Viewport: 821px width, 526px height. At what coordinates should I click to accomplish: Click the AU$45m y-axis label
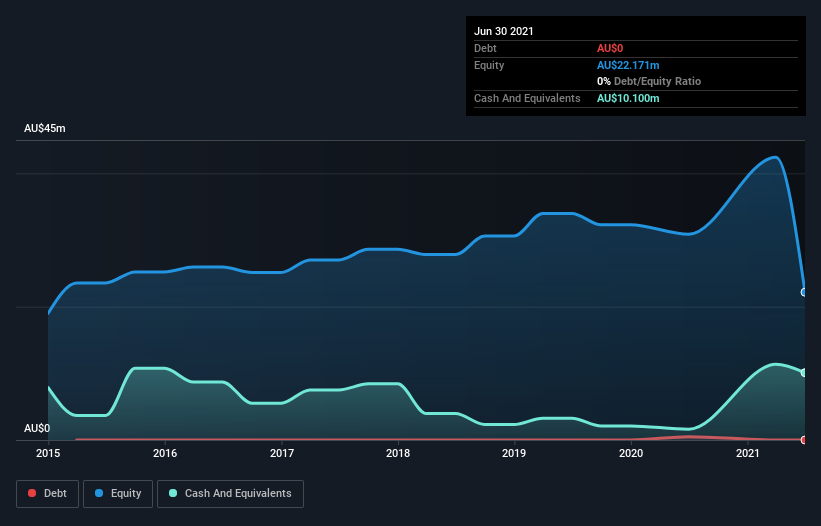coord(45,129)
